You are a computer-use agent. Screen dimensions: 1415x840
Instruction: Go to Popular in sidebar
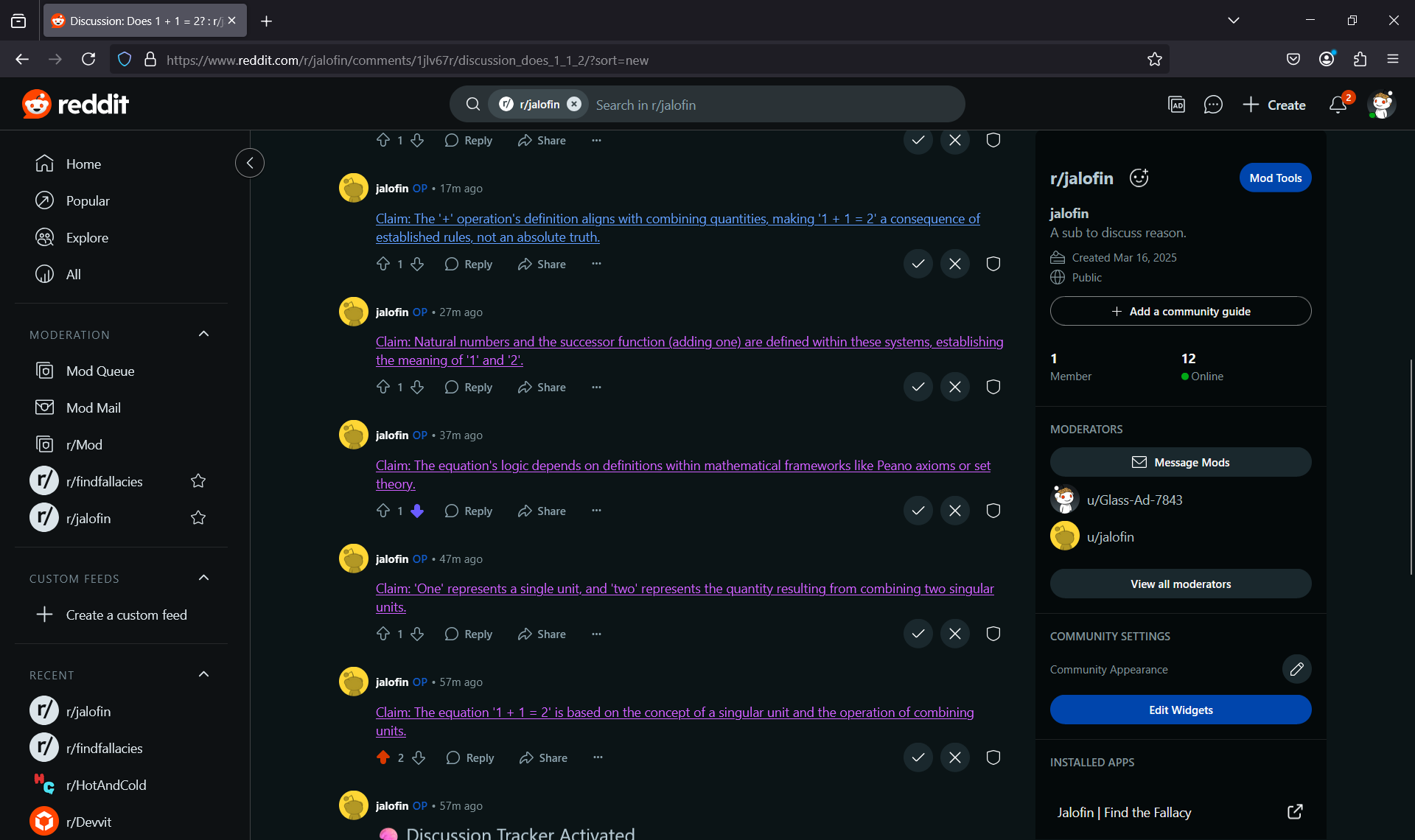(88, 200)
